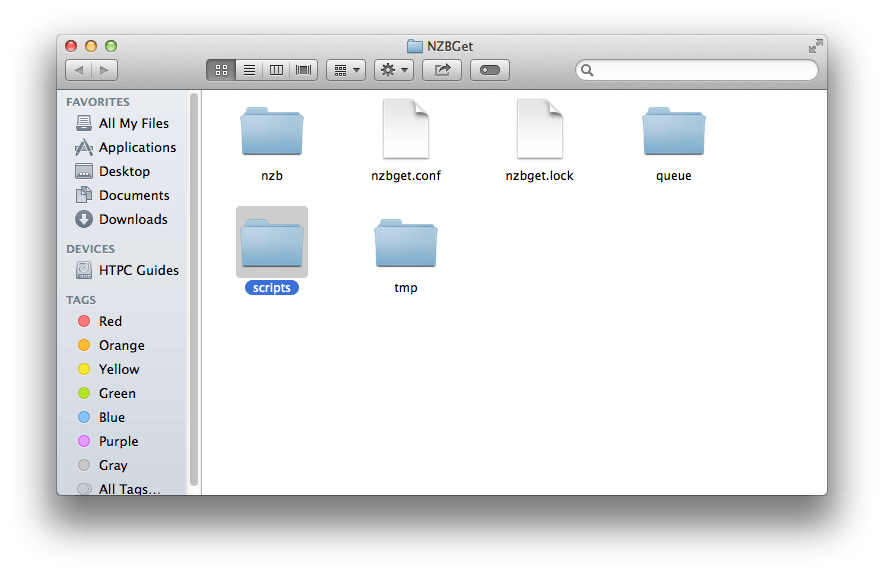Screen dimensions: 884x574
Task: Open Downloads in the sidebar
Action: click(x=133, y=219)
